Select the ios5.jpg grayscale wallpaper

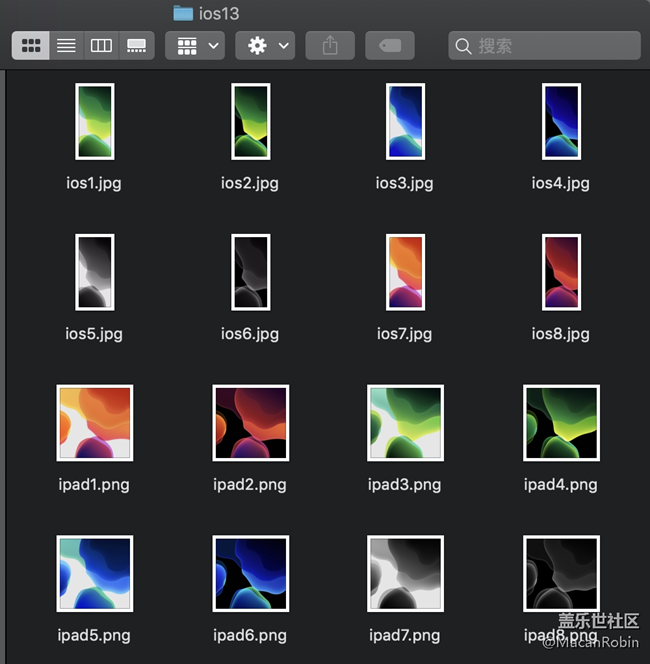tap(94, 272)
